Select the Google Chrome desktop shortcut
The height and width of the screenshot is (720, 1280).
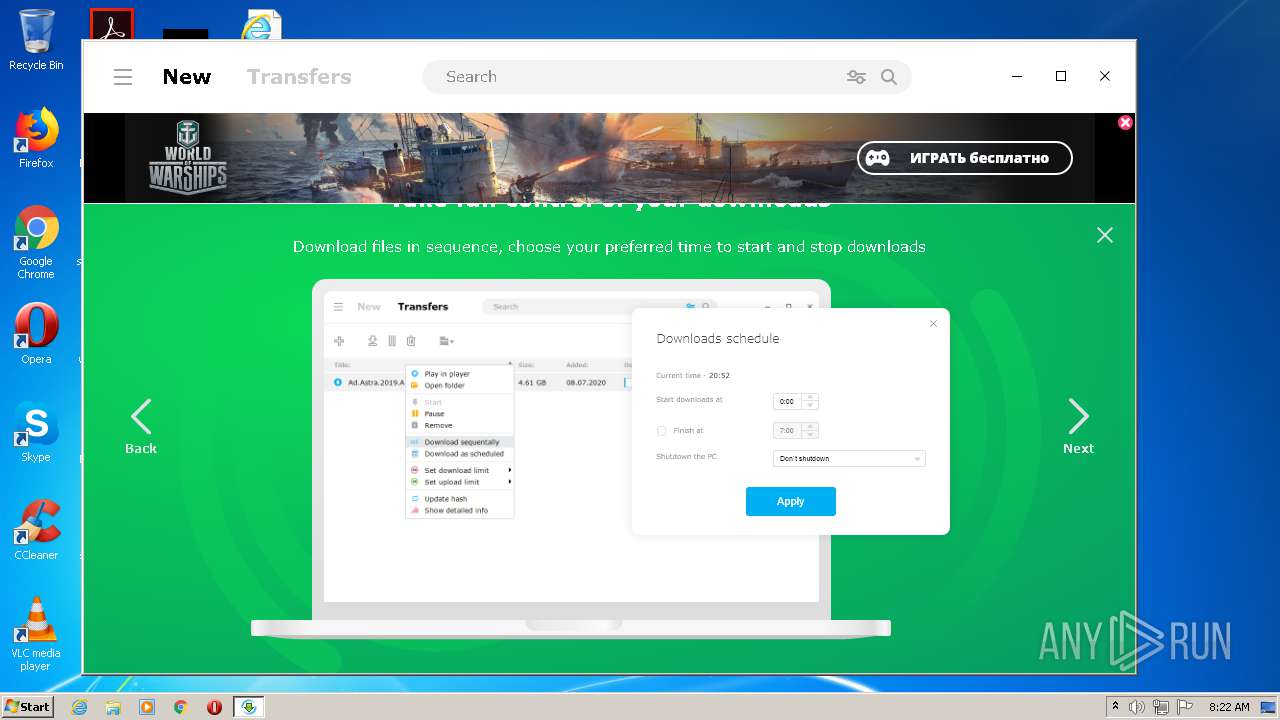coord(36,243)
